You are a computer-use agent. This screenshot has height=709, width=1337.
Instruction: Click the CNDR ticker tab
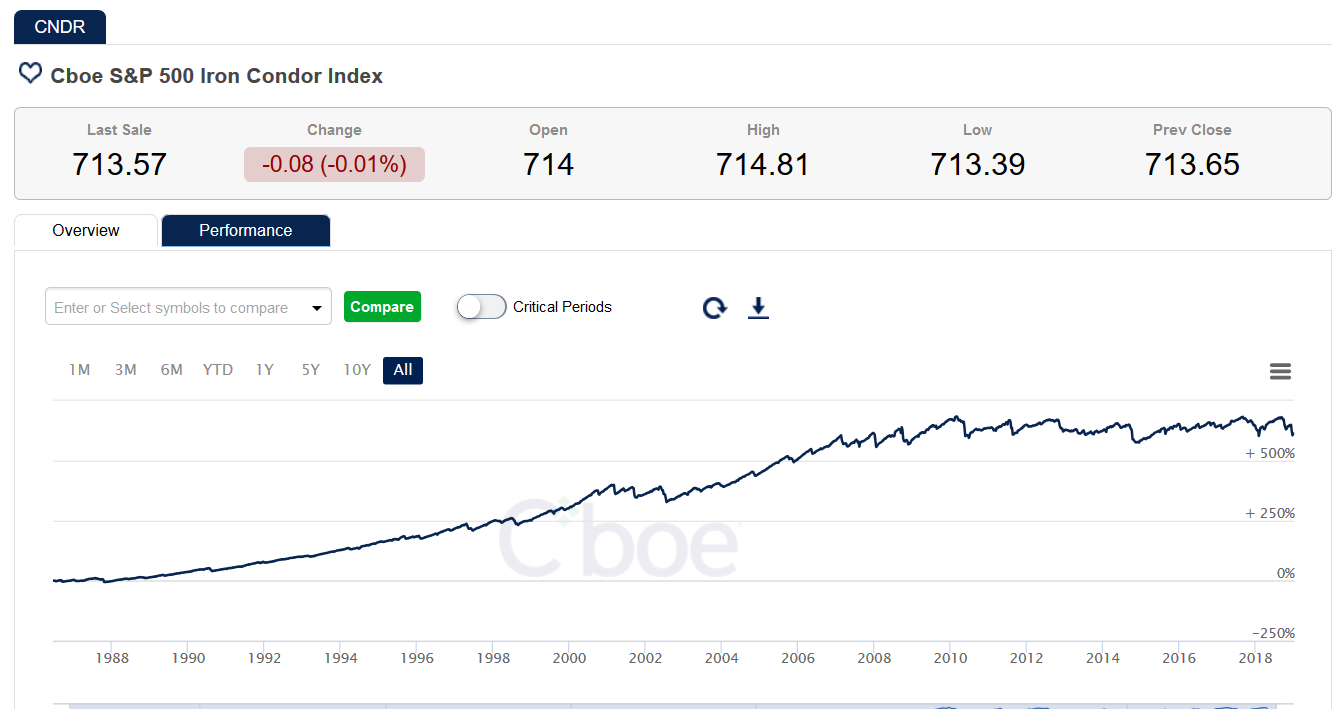point(59,27)
